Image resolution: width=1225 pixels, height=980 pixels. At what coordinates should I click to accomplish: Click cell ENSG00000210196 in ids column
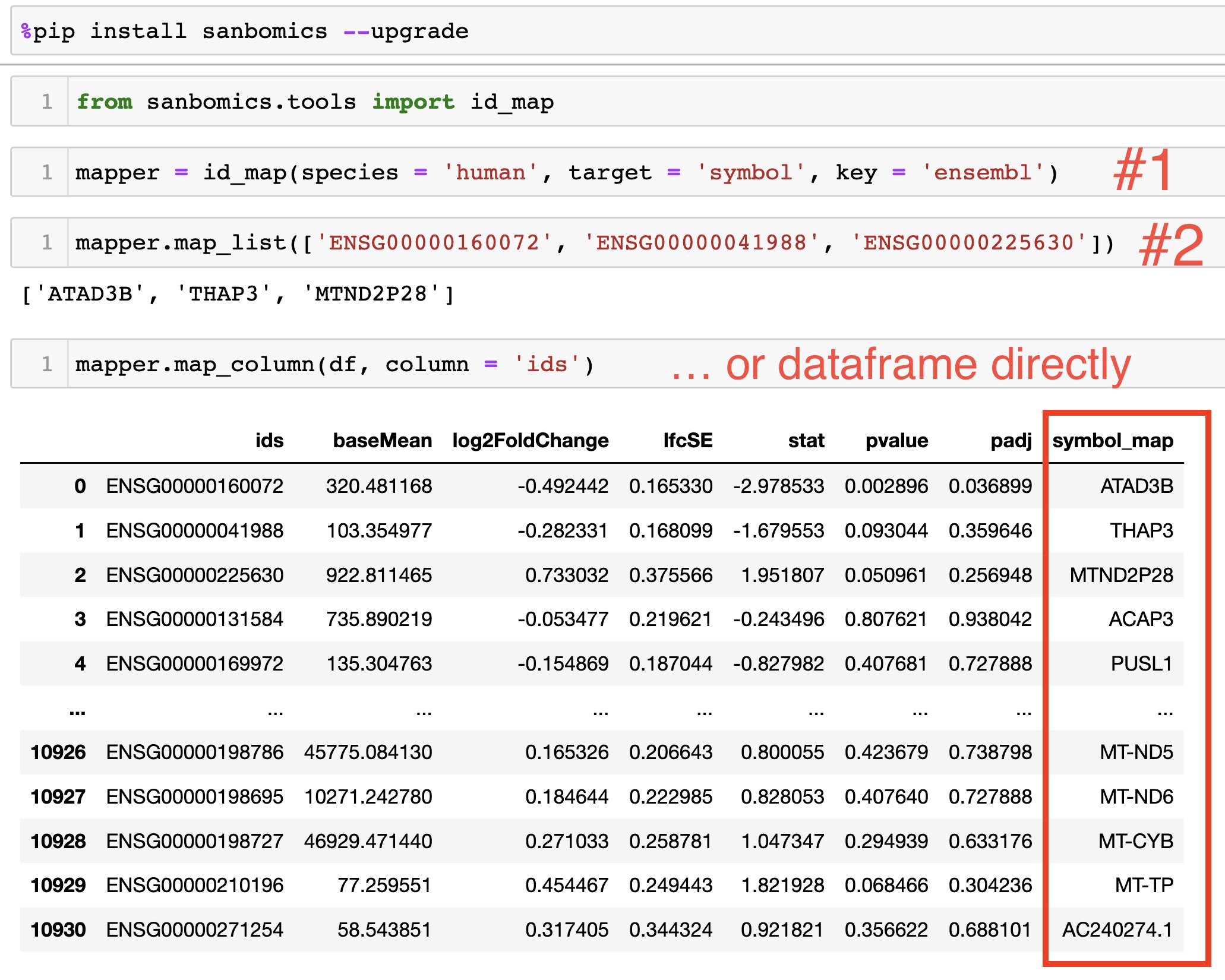[x=195, y=885]
